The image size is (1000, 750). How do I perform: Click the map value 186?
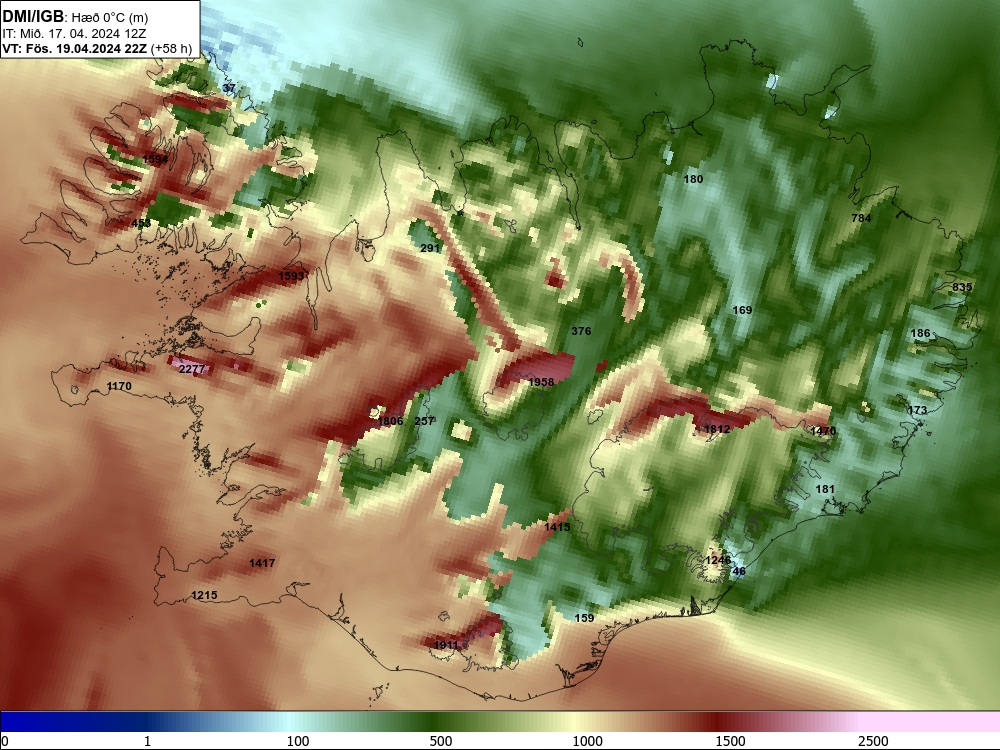click(x=920, y=333)
